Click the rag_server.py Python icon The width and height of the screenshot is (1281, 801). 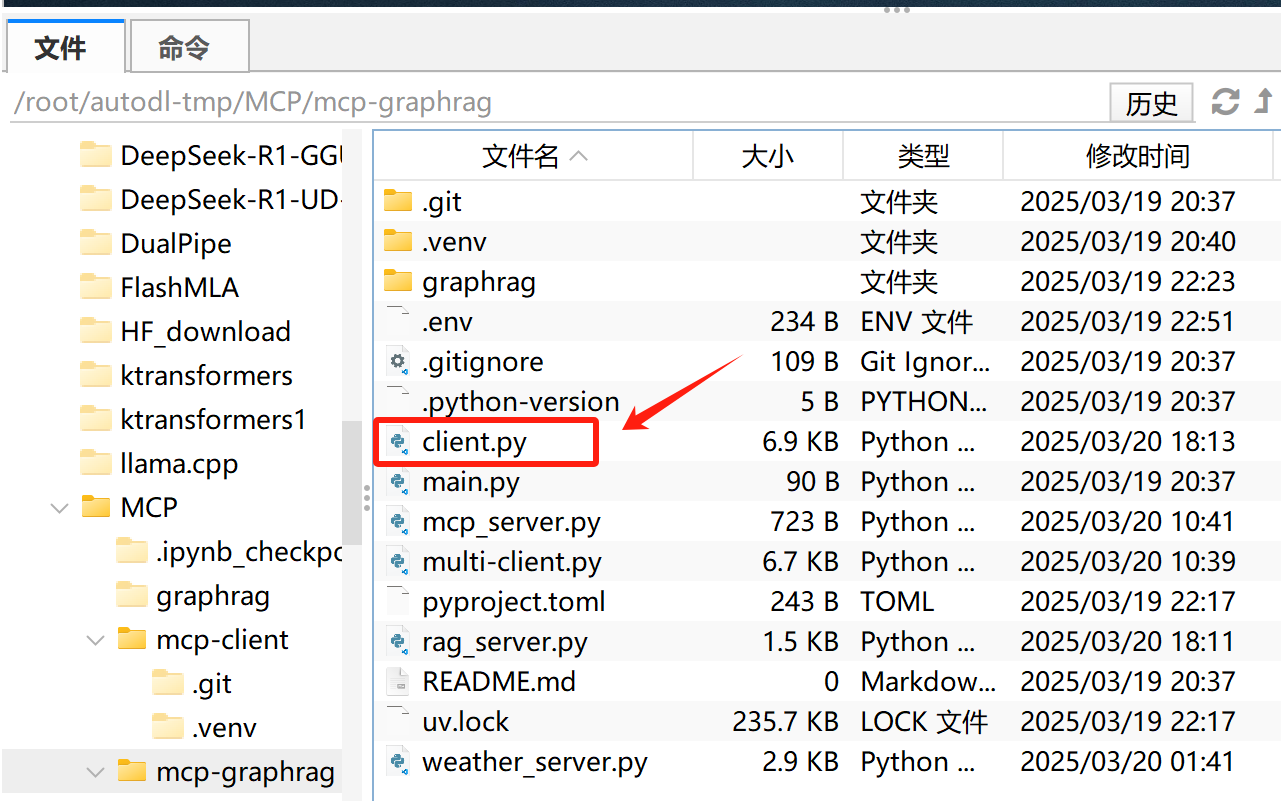(398, 641)
